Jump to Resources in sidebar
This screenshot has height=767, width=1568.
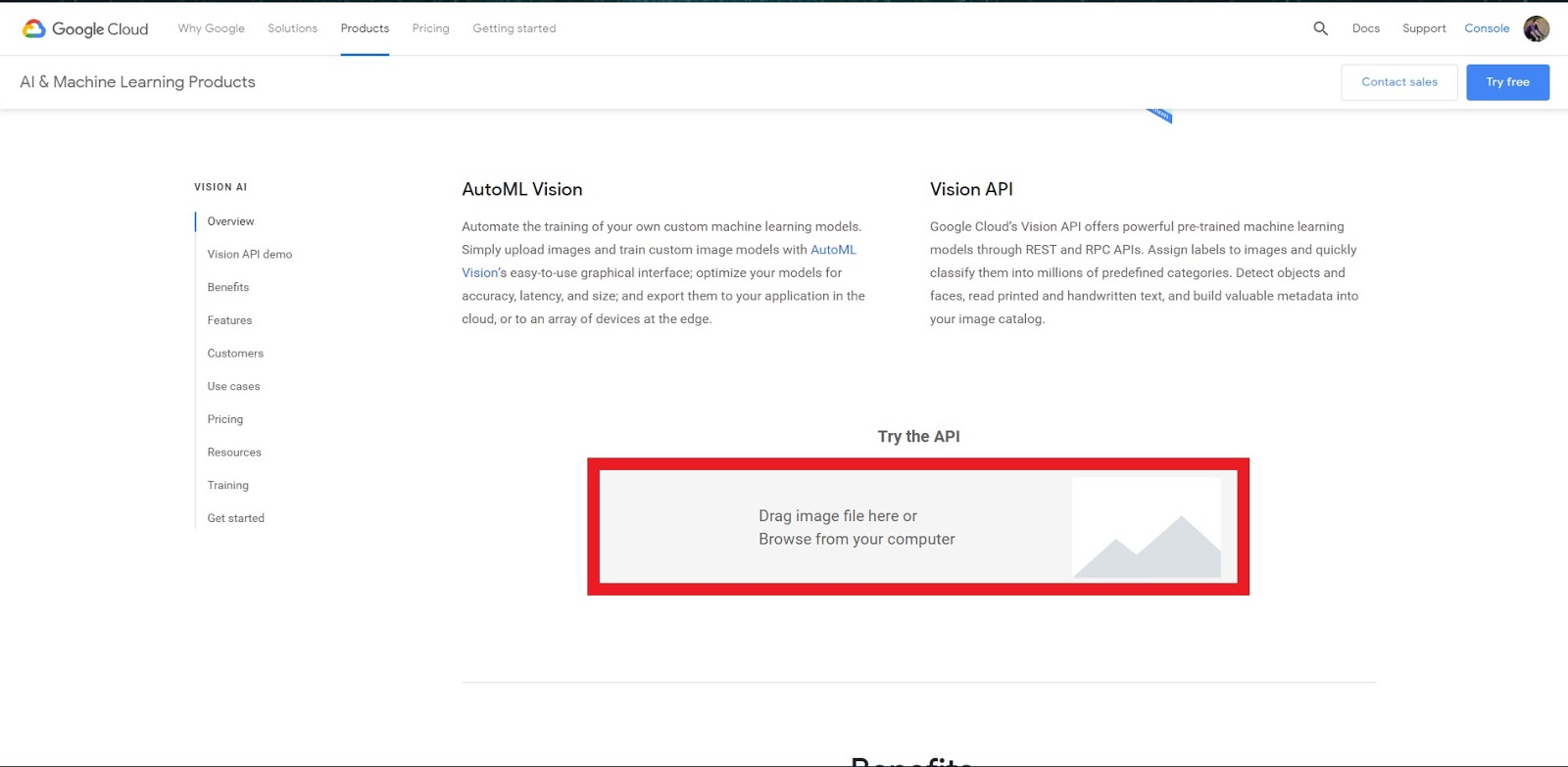[234, 453]
